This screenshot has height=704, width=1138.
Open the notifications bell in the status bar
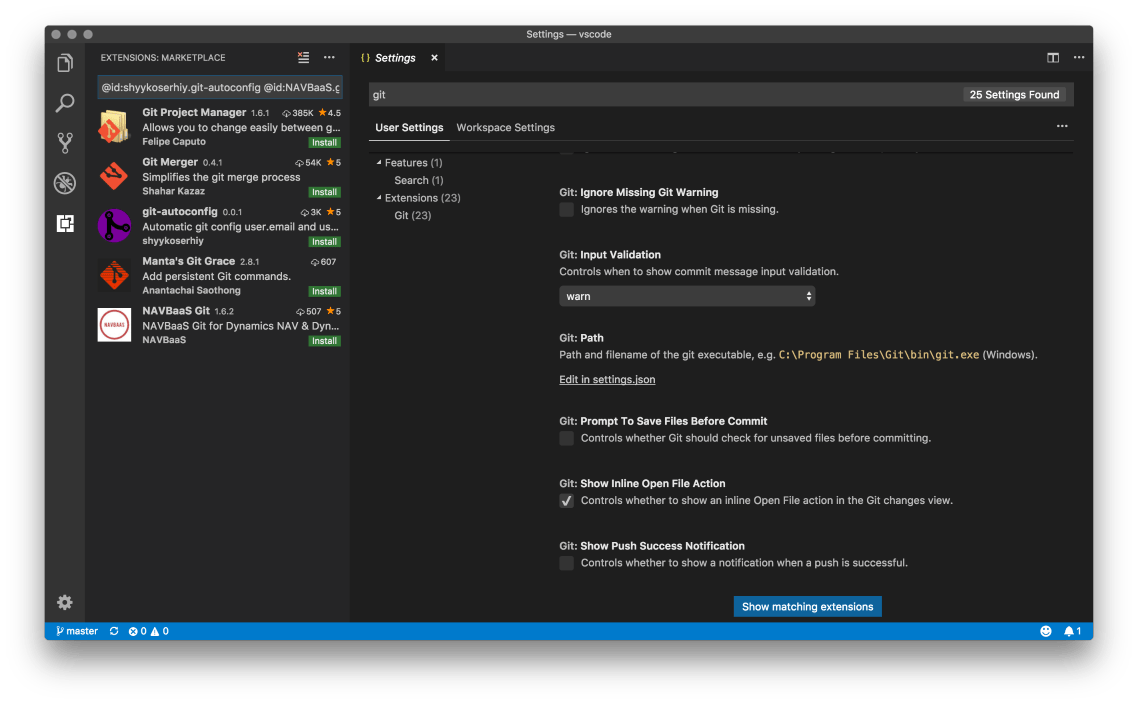[1071, 630]
